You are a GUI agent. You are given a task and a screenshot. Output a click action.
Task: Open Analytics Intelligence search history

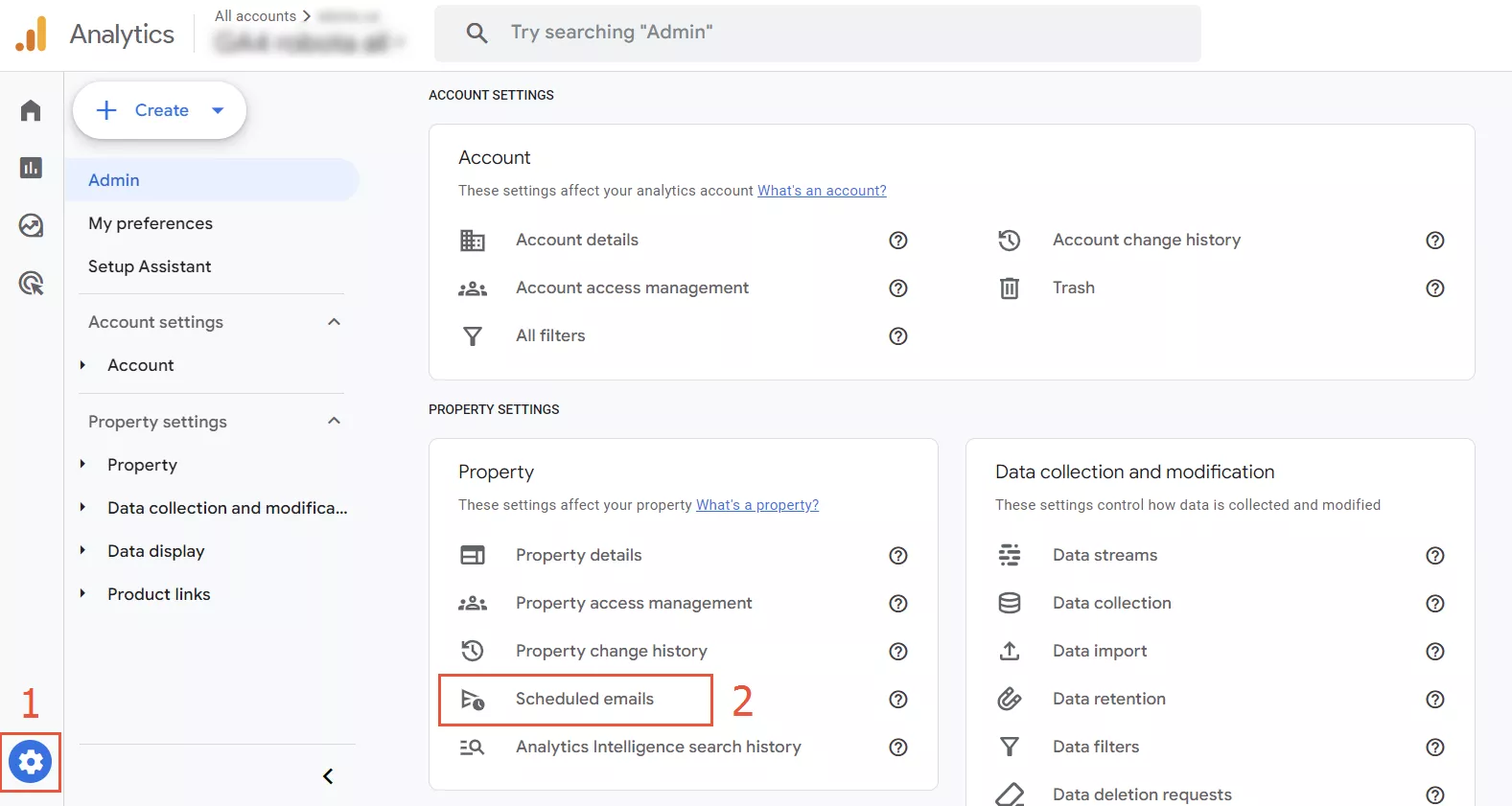pos(659,747)
